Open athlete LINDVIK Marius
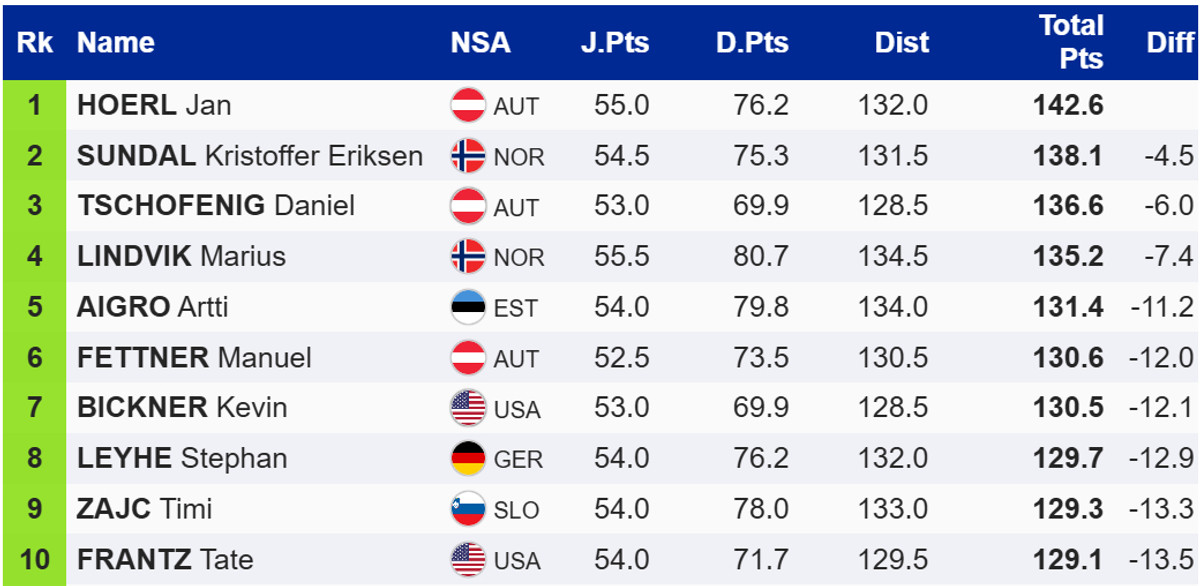The height and width of the screenshot is (586, 1200). [x=181, y=256]
